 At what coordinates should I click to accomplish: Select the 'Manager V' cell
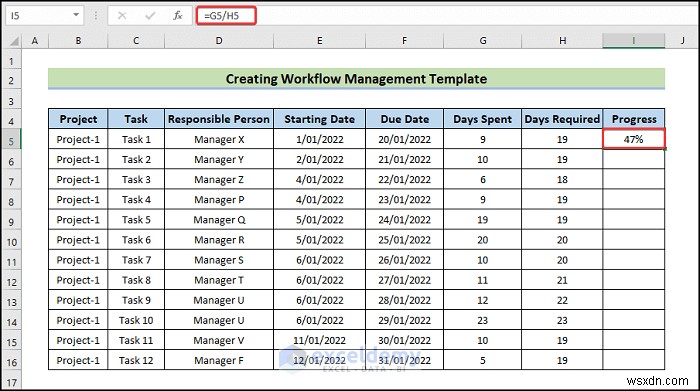219,340
